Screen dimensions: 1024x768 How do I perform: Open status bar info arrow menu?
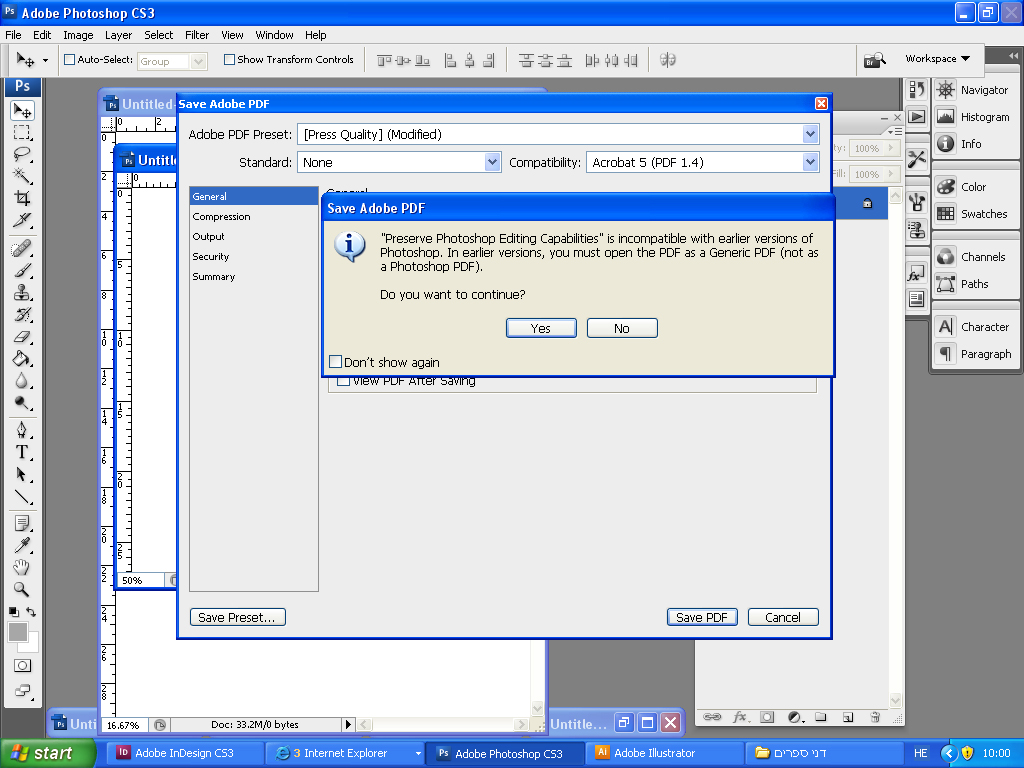pyautogui.click(x=348, y=724)
